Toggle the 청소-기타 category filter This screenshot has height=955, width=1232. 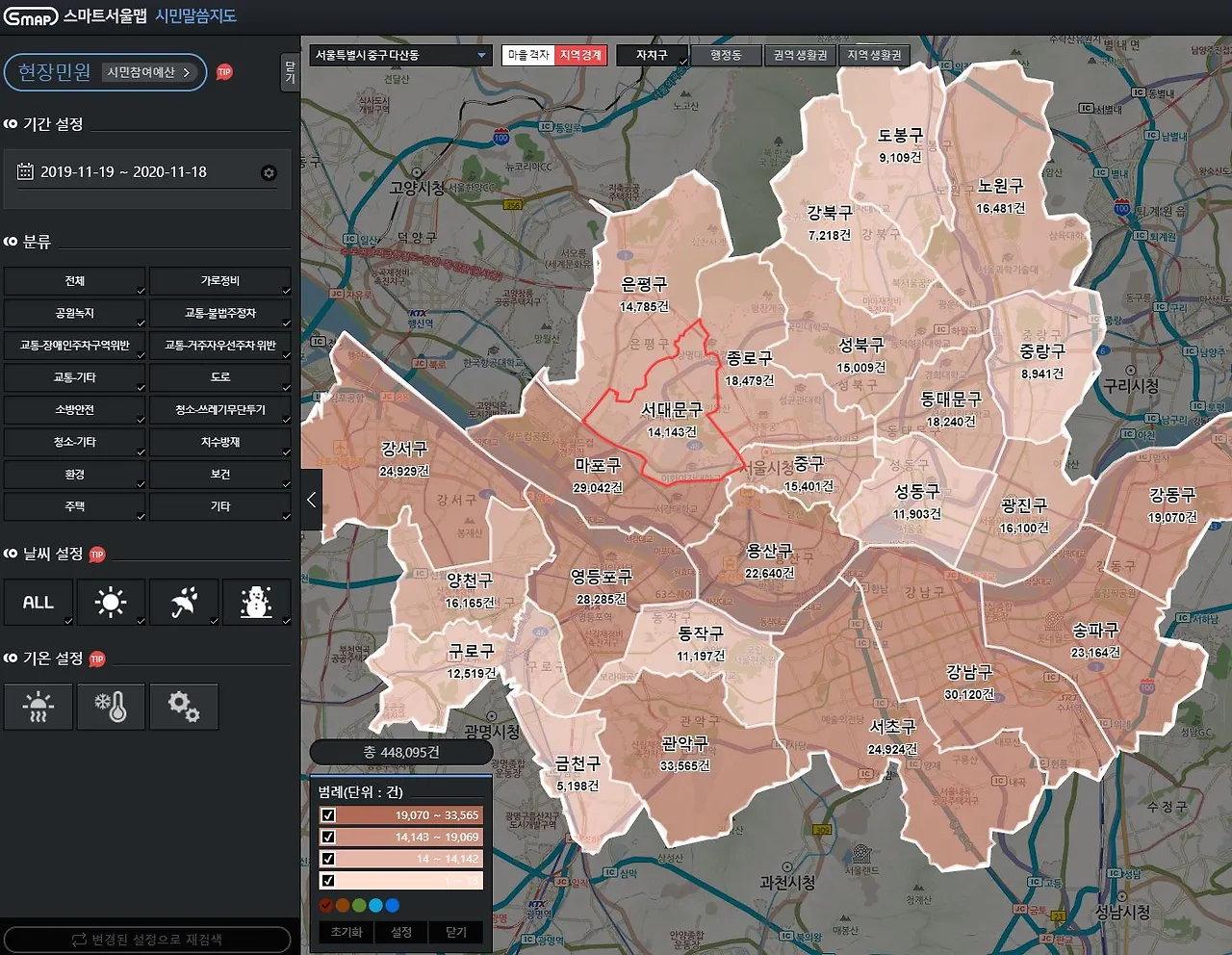pyautogui.click(x=75, y=442)
